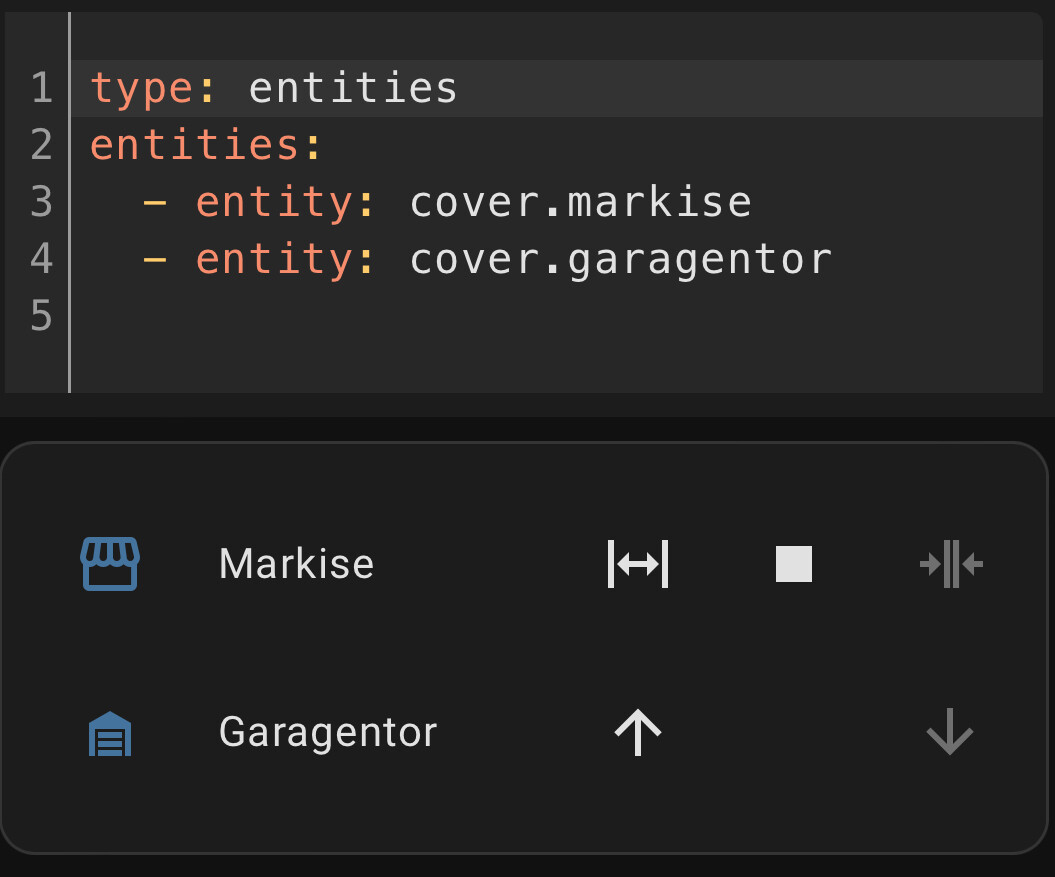Click the 'type' key on line 1
This screenshot has height=877, width=1055.
[x=142, y=89]
